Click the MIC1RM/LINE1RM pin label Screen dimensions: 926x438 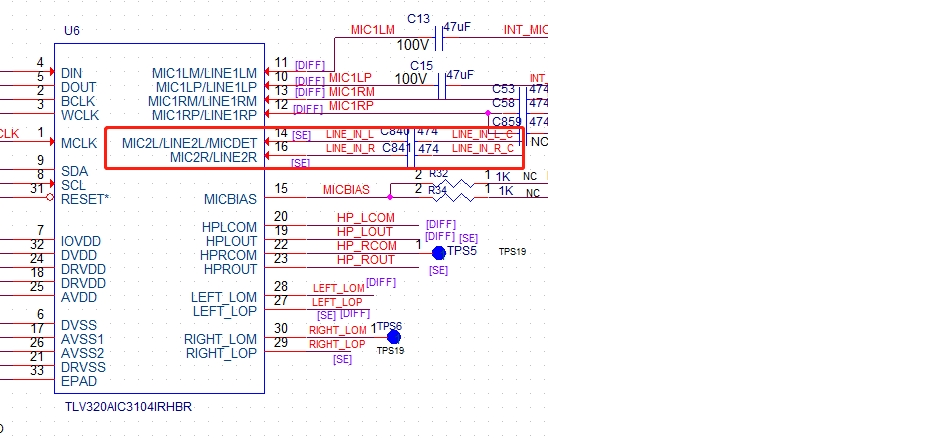coord(203,102)
